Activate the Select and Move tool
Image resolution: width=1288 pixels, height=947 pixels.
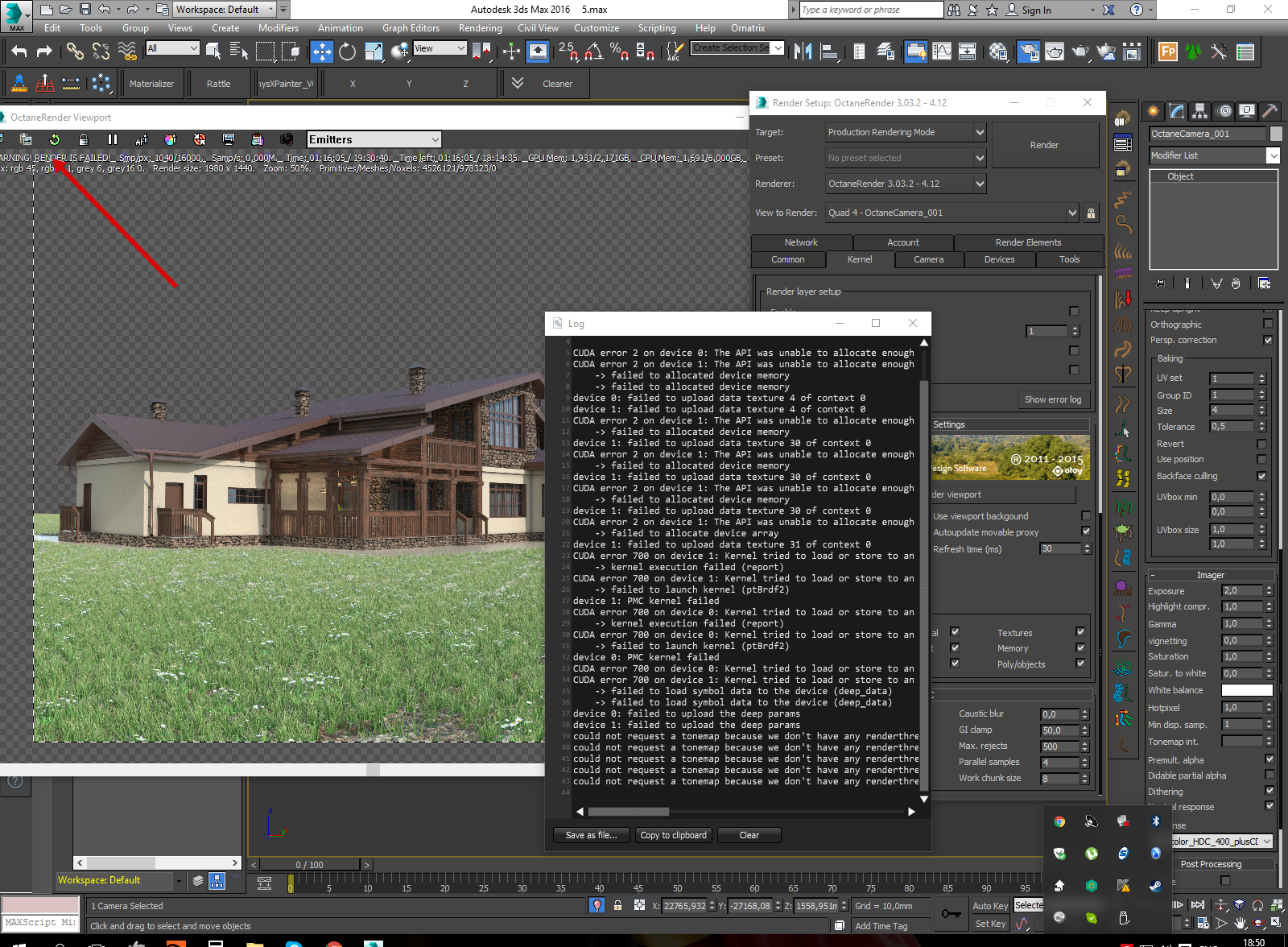tap(322, 52)
